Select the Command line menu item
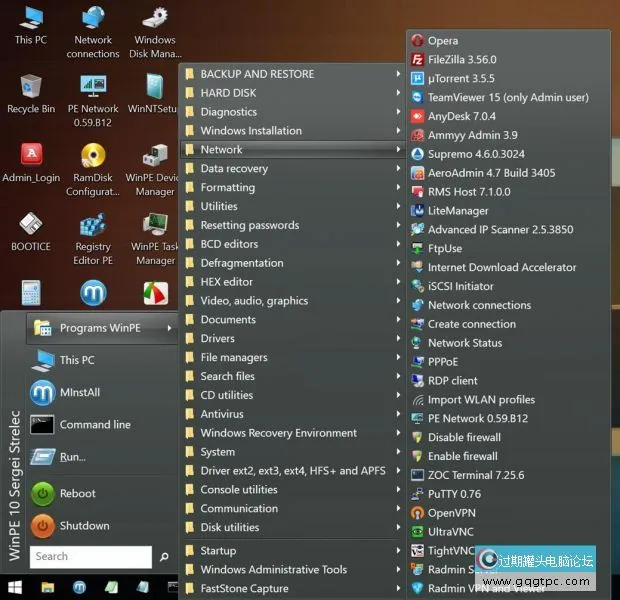620x600 pixels. pyautogui.click(x=94, y=425)
